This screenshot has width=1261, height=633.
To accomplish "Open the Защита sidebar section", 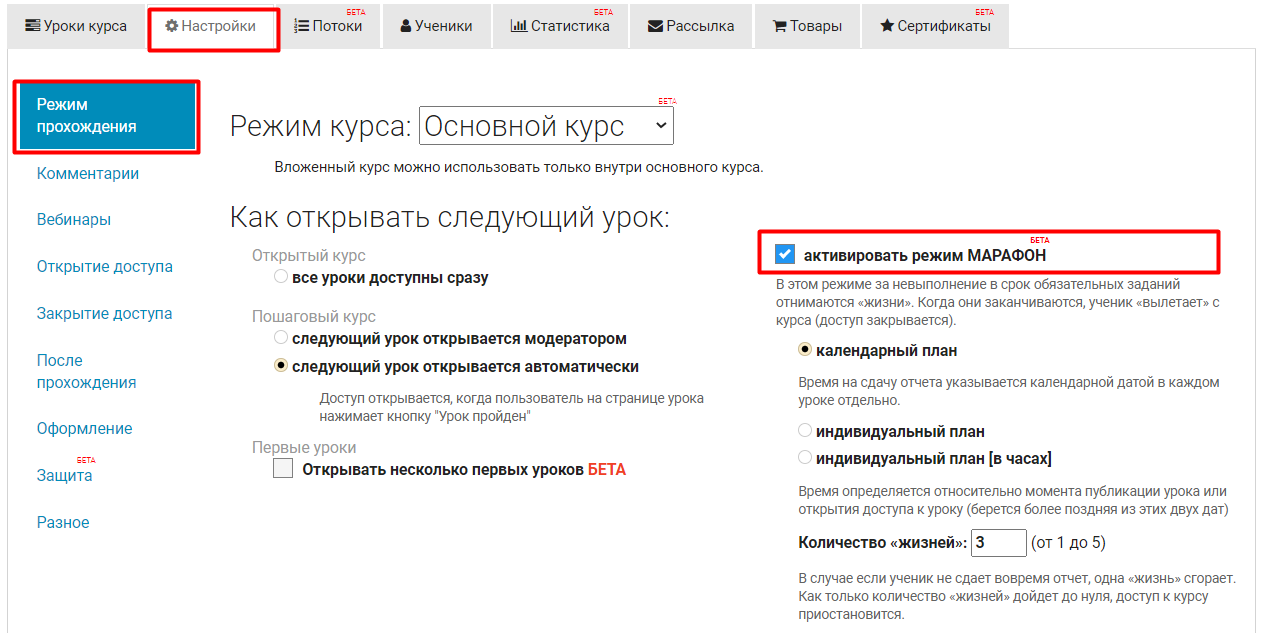I will (65, 476).
